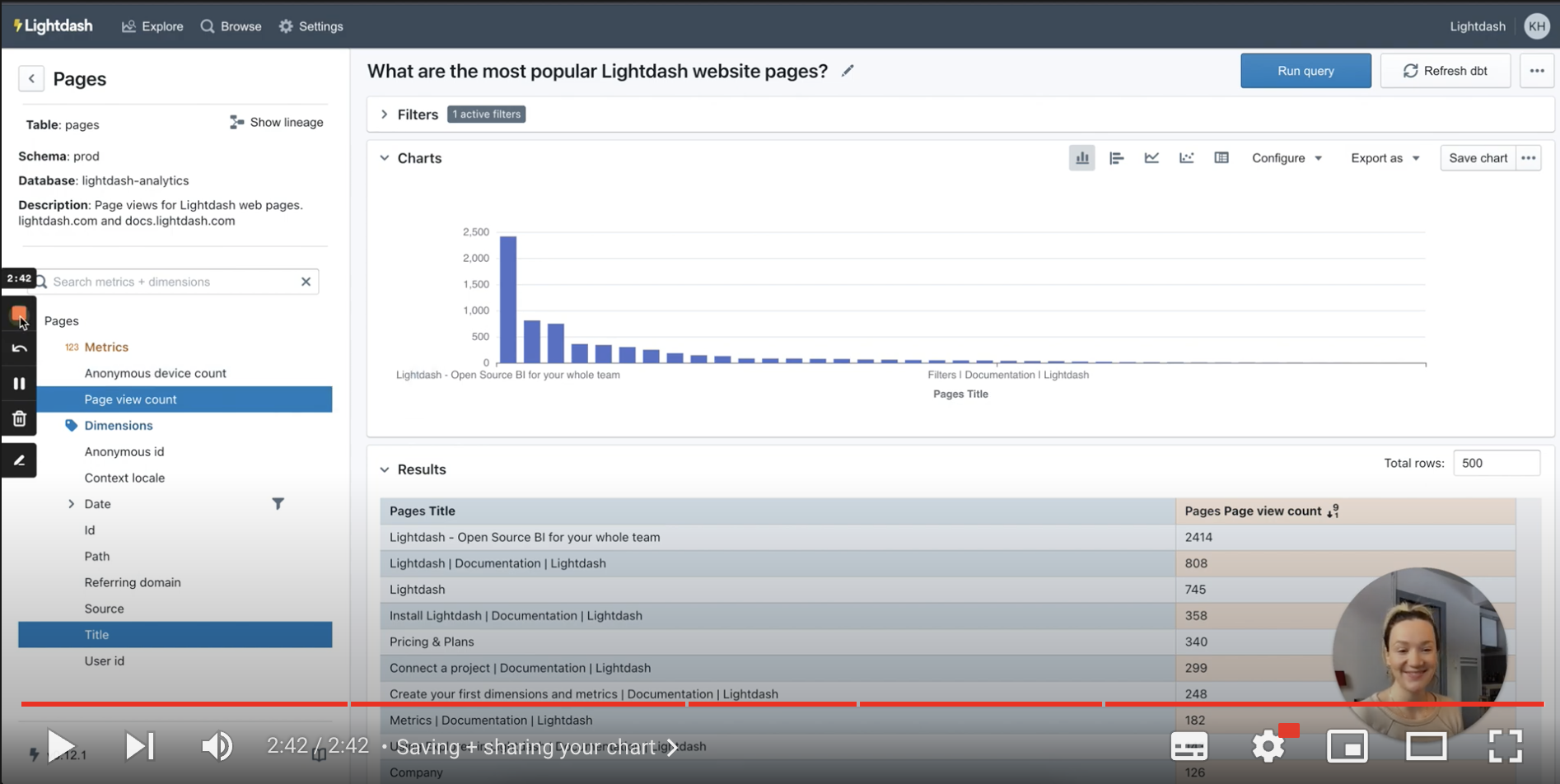
Task: Switch to horizontal bar chart icon
Action: tap(1116, 158)
